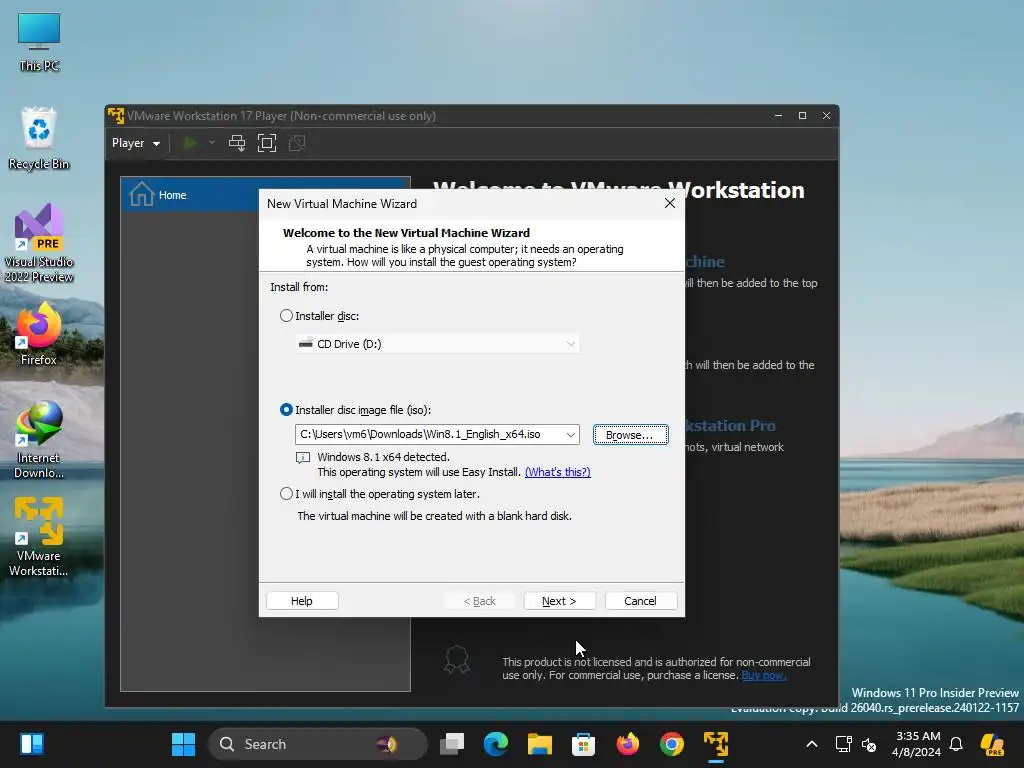Click the Browse... button
This screenshot has width=1024, height=768.
click(630, 435)
